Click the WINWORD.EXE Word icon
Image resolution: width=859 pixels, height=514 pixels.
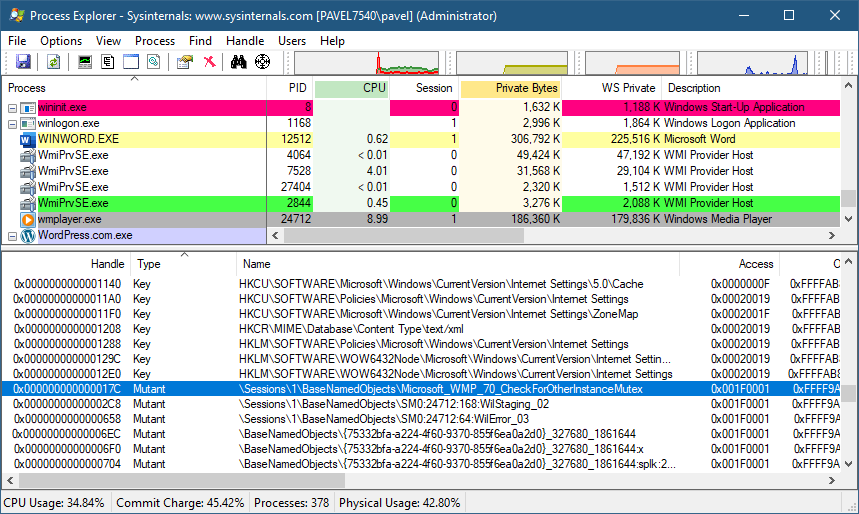click(x=27, y=140)
